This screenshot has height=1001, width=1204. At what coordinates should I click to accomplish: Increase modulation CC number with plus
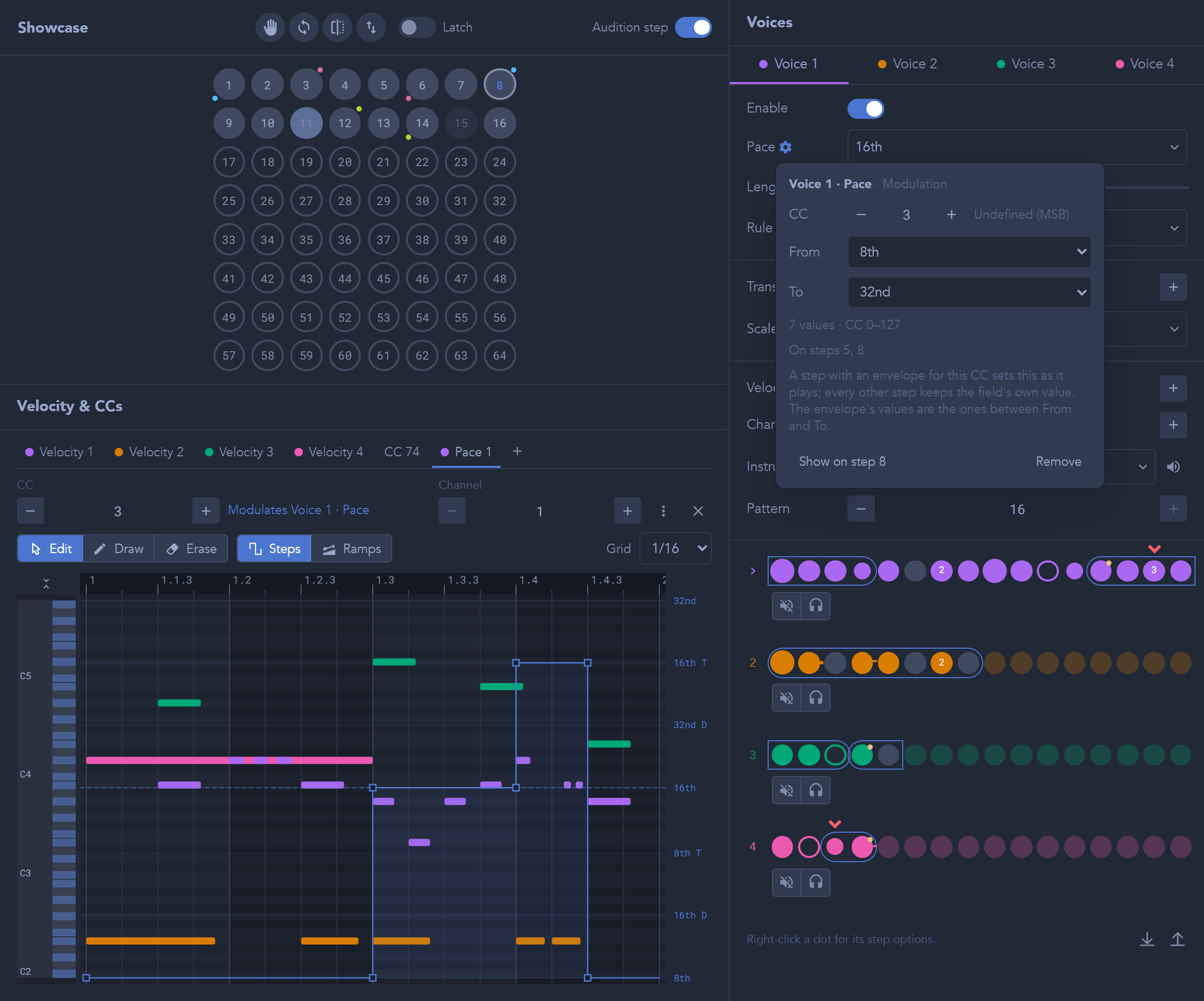(x=951, y=214)
